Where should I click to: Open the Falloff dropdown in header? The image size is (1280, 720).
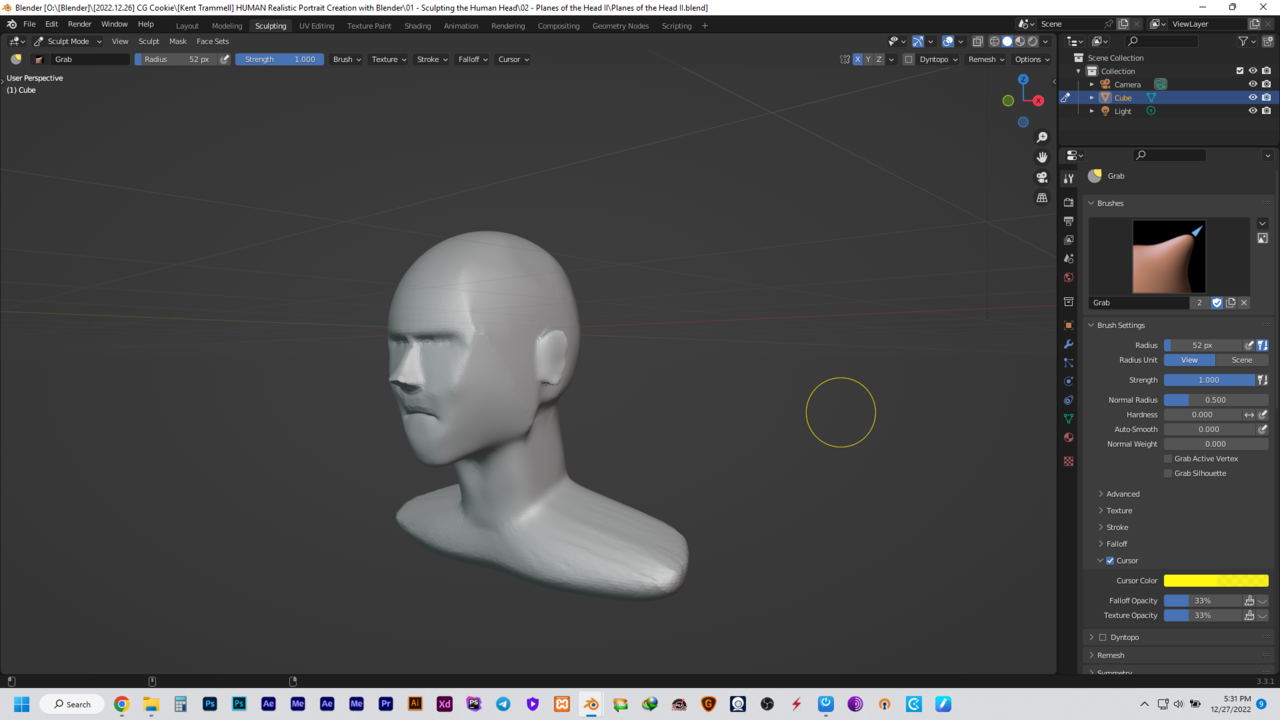point(472,59)
